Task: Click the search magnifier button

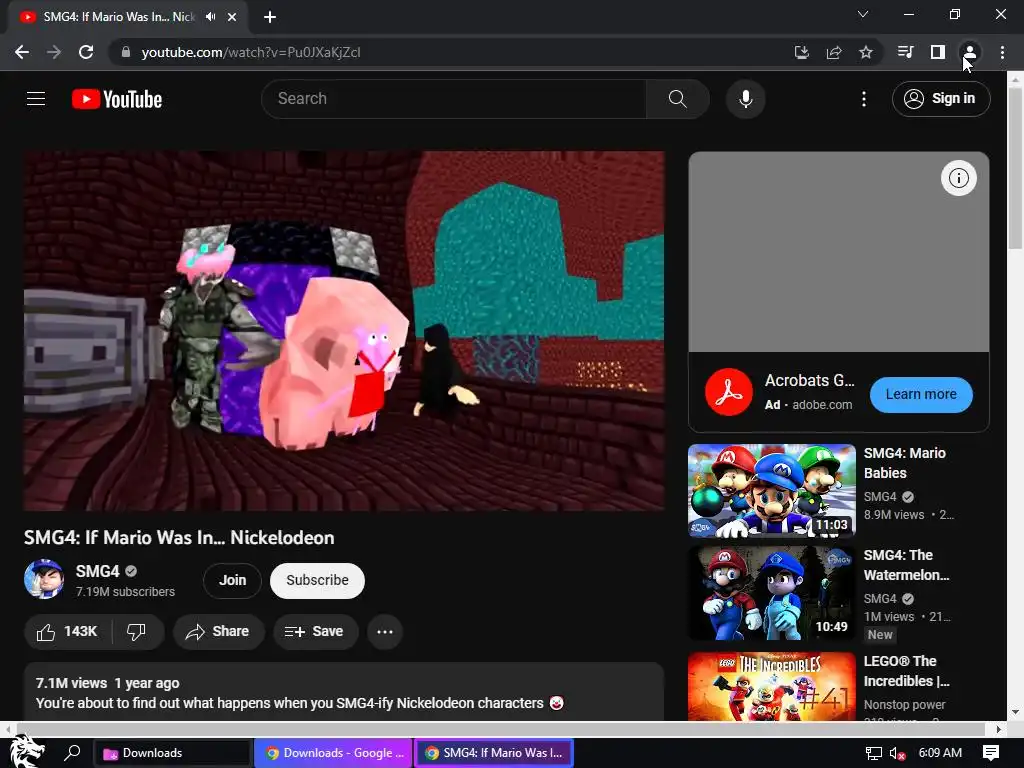Action: (678, 99)
